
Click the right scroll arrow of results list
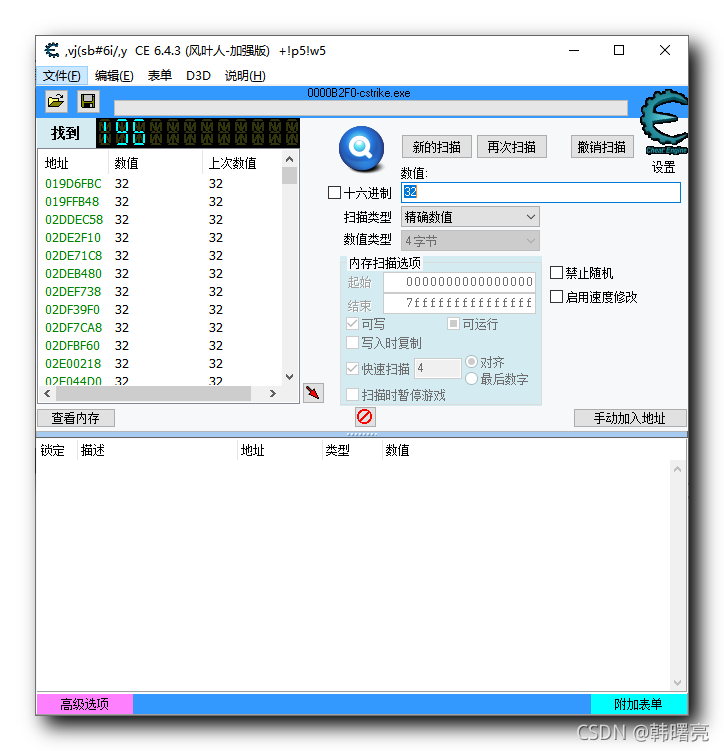pos(272,394)
